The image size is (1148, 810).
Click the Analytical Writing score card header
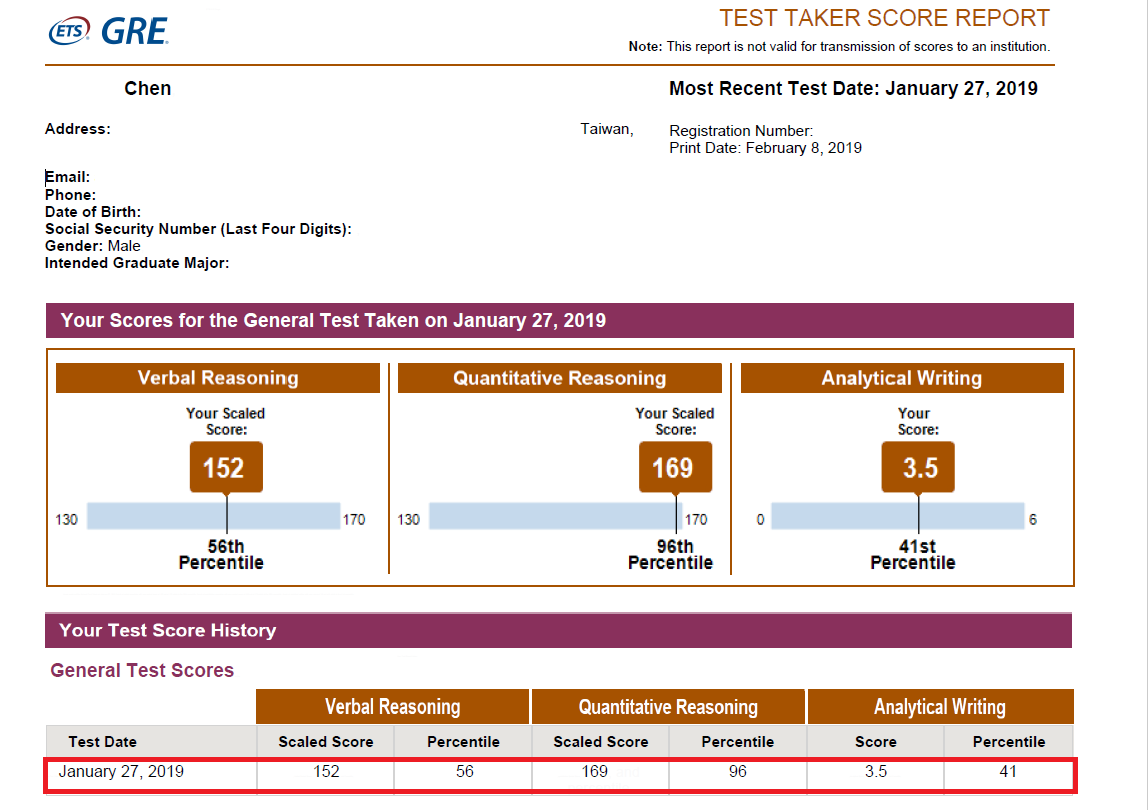(902, 378)
